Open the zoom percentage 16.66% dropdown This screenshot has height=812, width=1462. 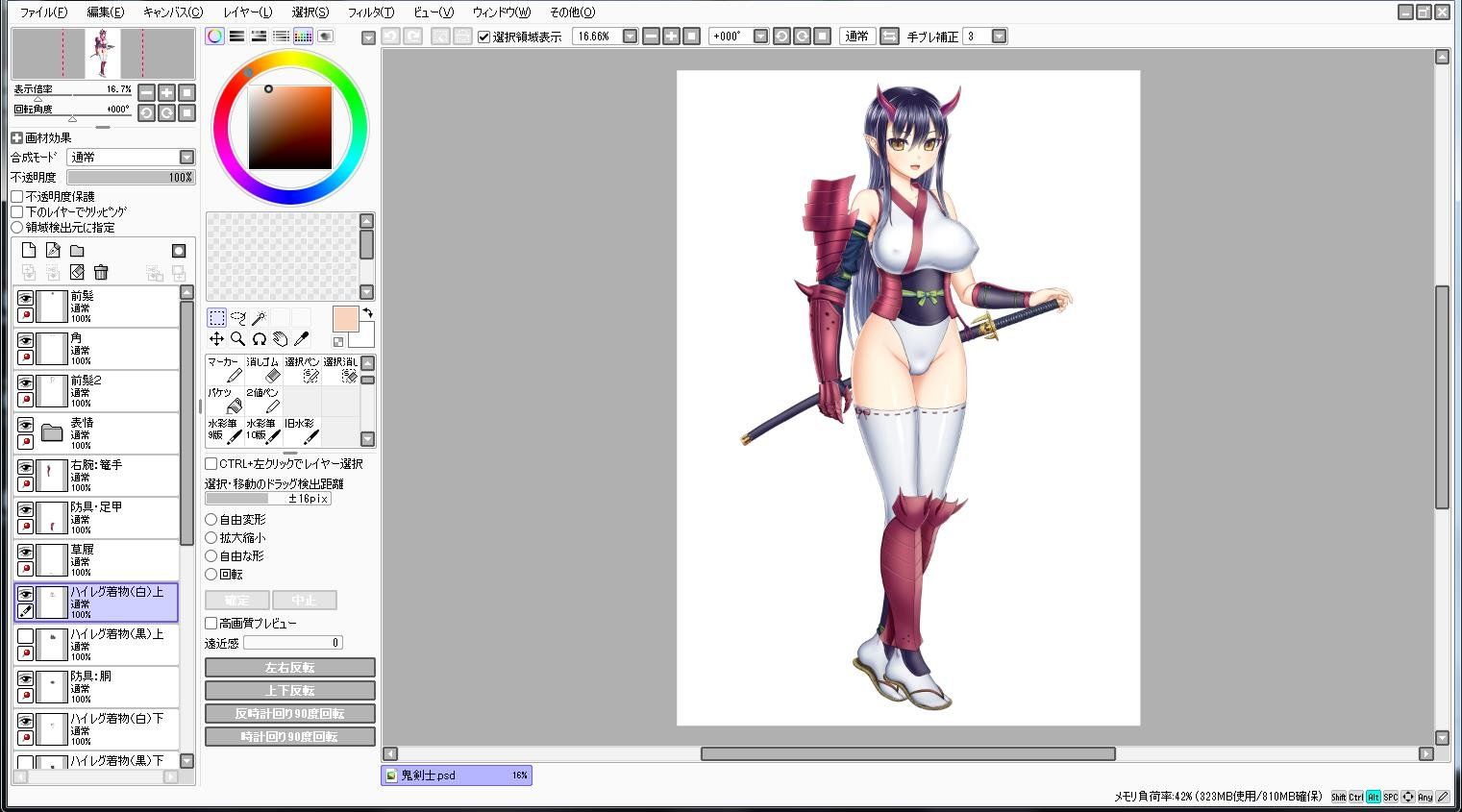click(630, 37)
